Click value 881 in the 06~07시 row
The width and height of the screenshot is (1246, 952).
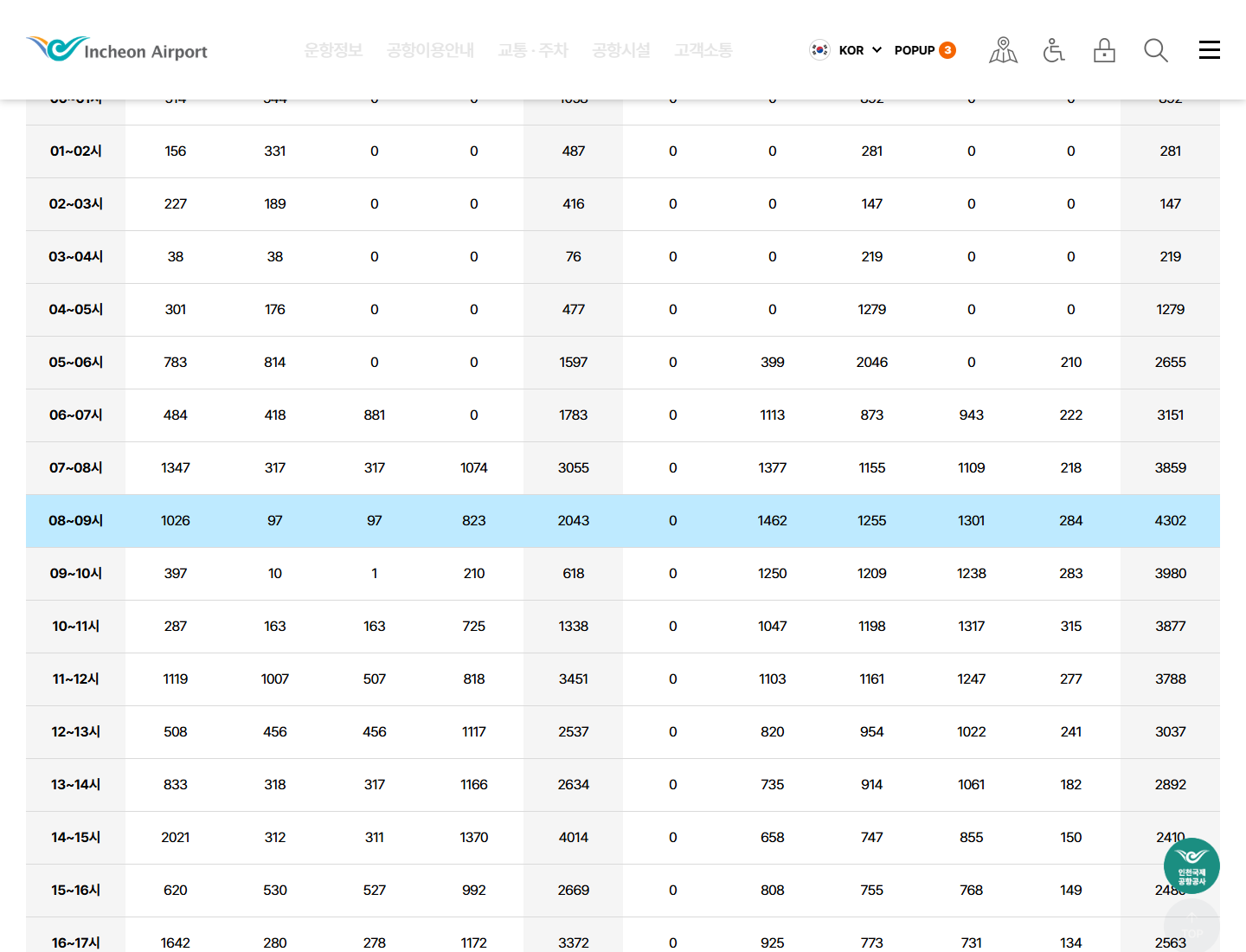pyautogui.click(x=375, y=415)
